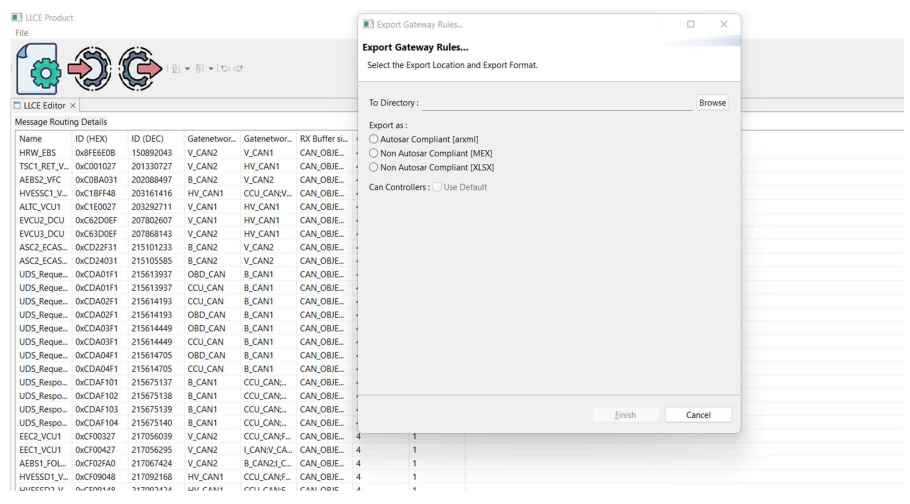Viewport: 910px width, 504px height.
Task: Click Browse to choose export directory
Action: coord(712,103)
